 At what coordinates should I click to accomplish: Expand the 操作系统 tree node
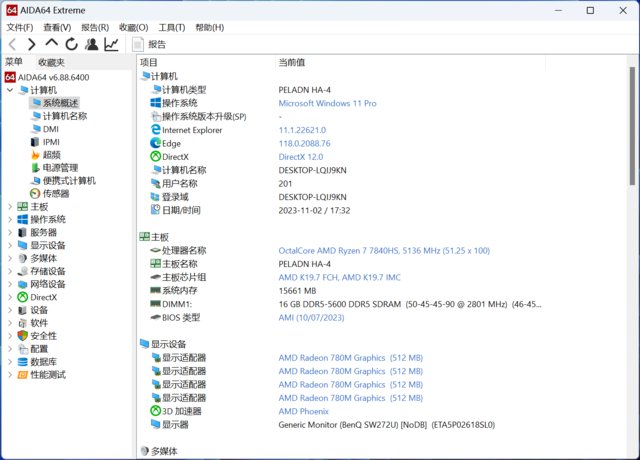pos(10,220)
